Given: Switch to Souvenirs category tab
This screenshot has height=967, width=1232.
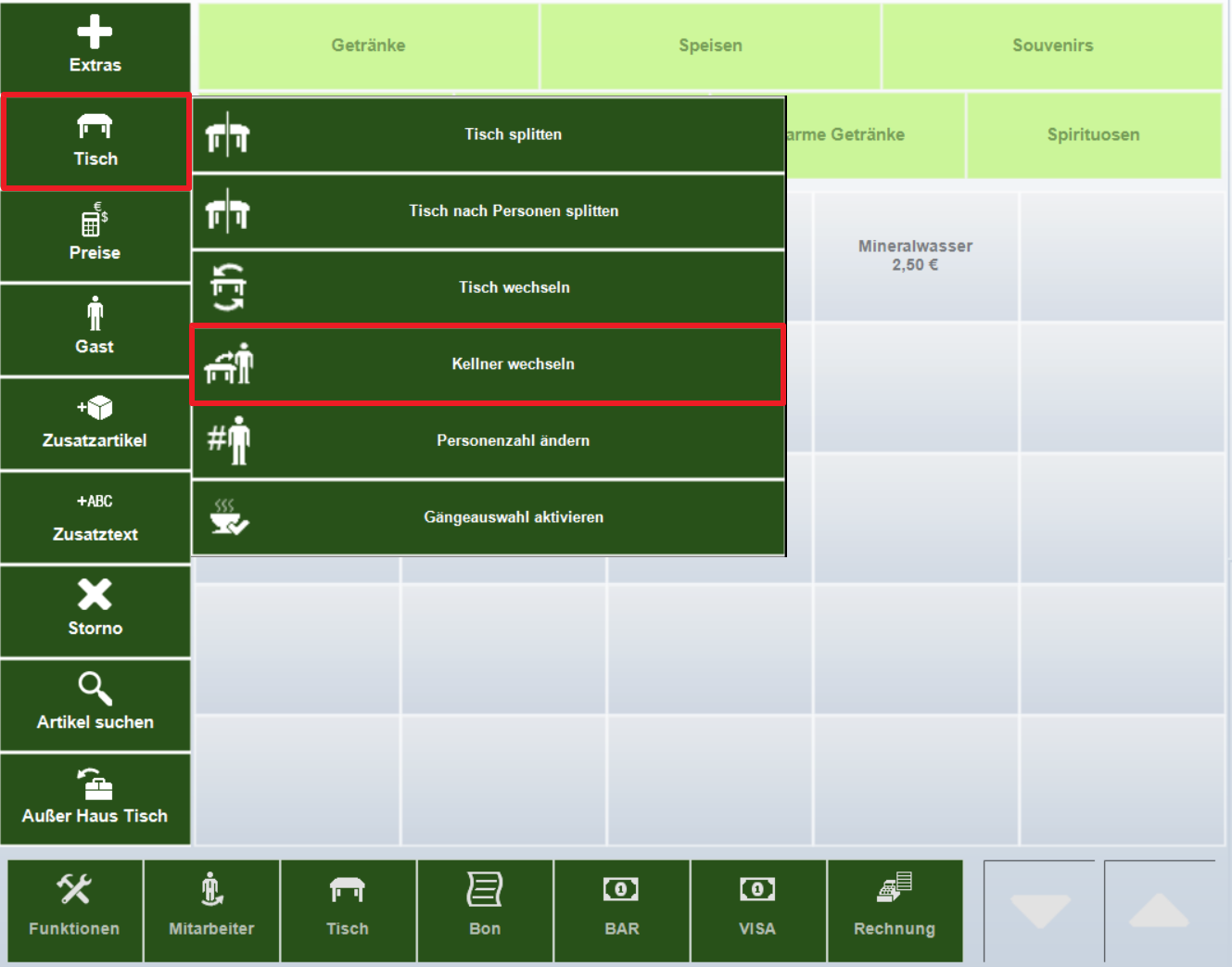Looking at the screenshot, I should 1052,45.
